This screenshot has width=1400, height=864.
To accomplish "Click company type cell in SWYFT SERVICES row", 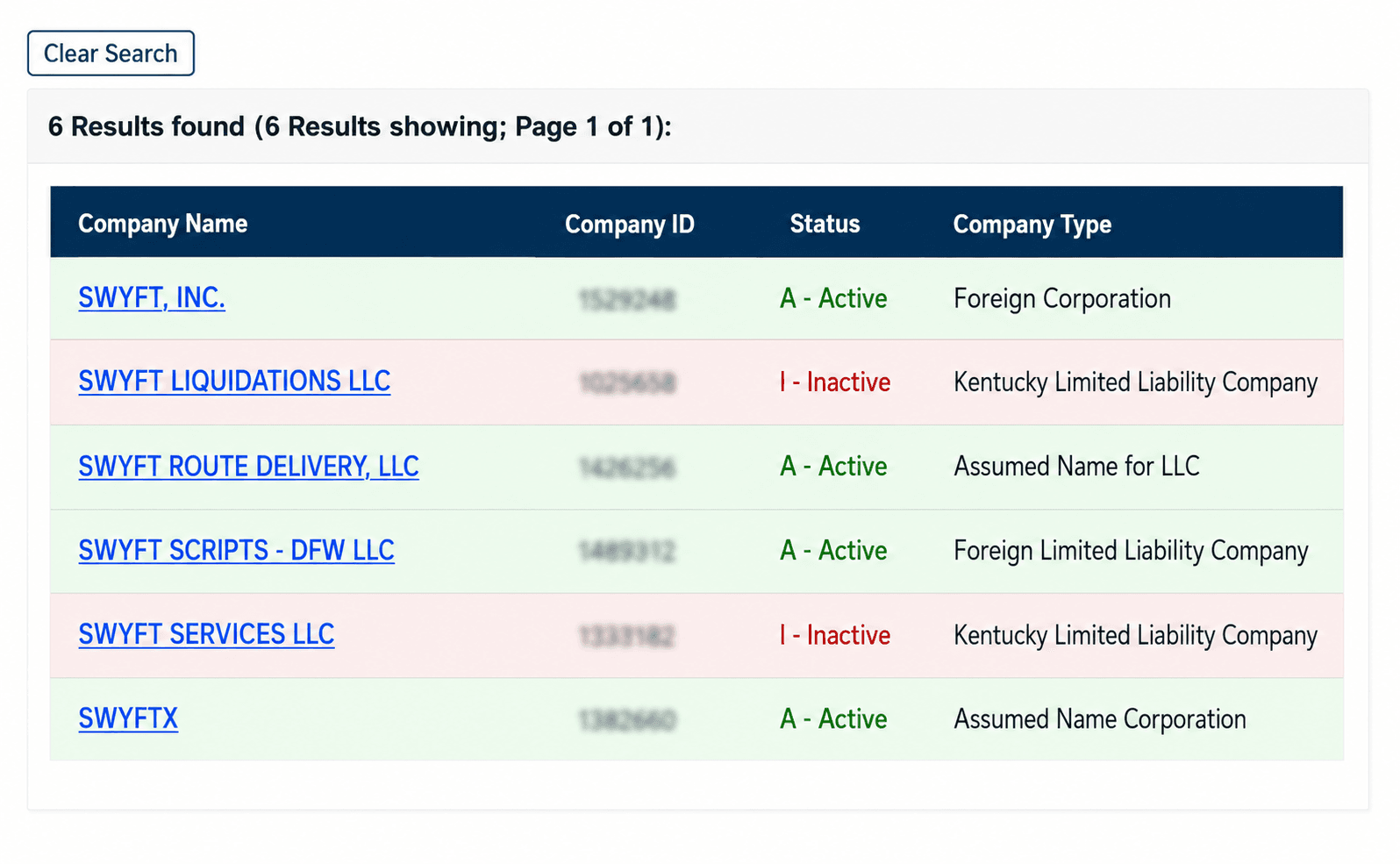I will tap(1136, 635).
